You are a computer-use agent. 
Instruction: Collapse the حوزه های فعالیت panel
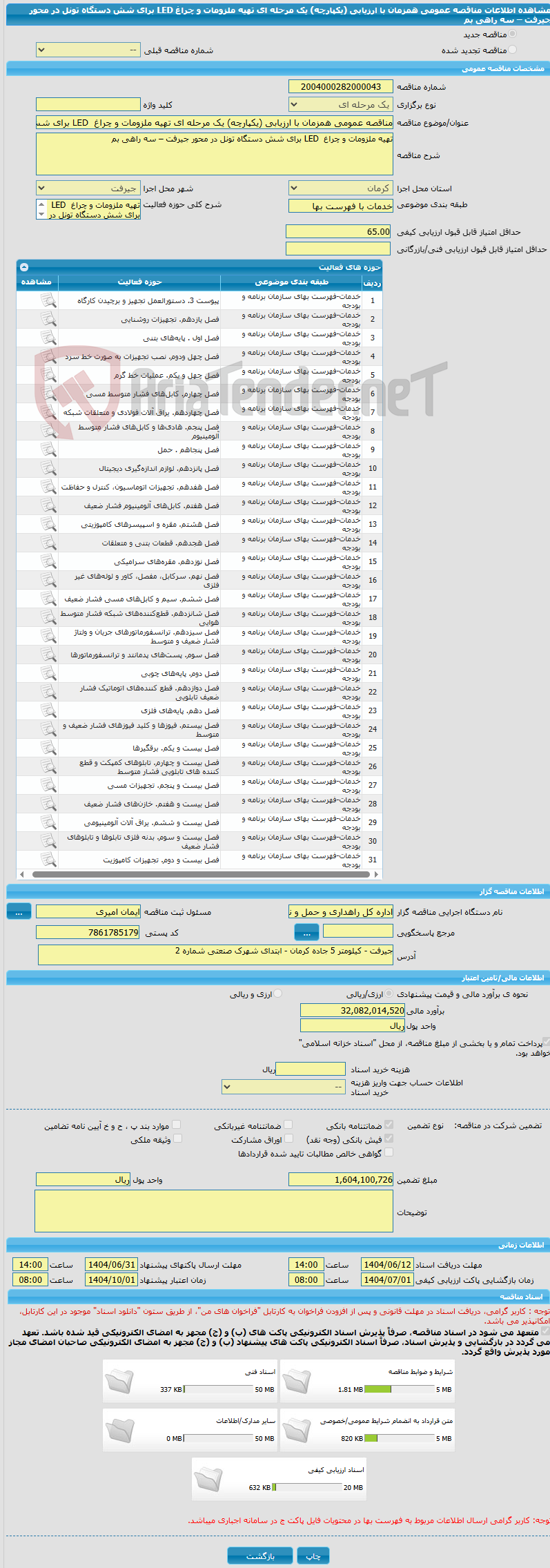[x=24, y=267]
